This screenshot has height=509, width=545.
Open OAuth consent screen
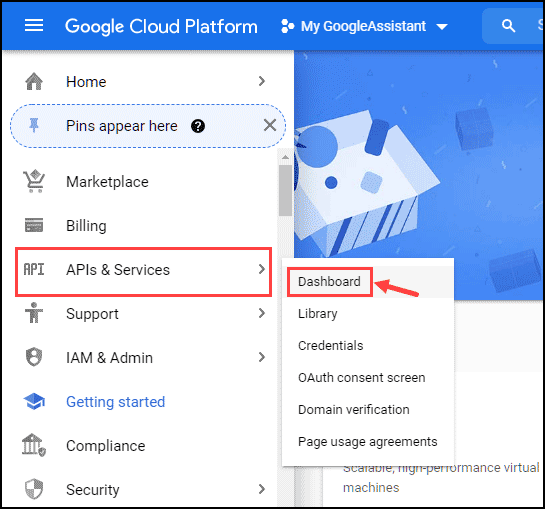coord(368,378)
